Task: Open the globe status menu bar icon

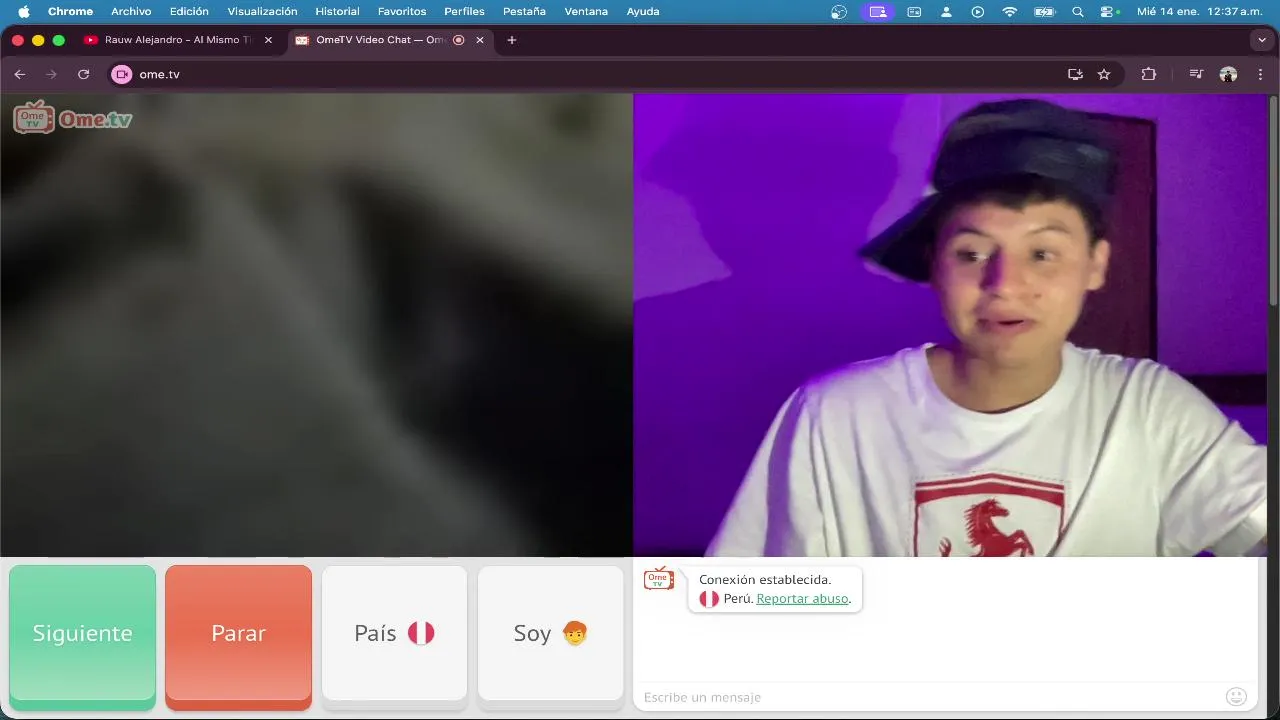Action: pos(839,12)
